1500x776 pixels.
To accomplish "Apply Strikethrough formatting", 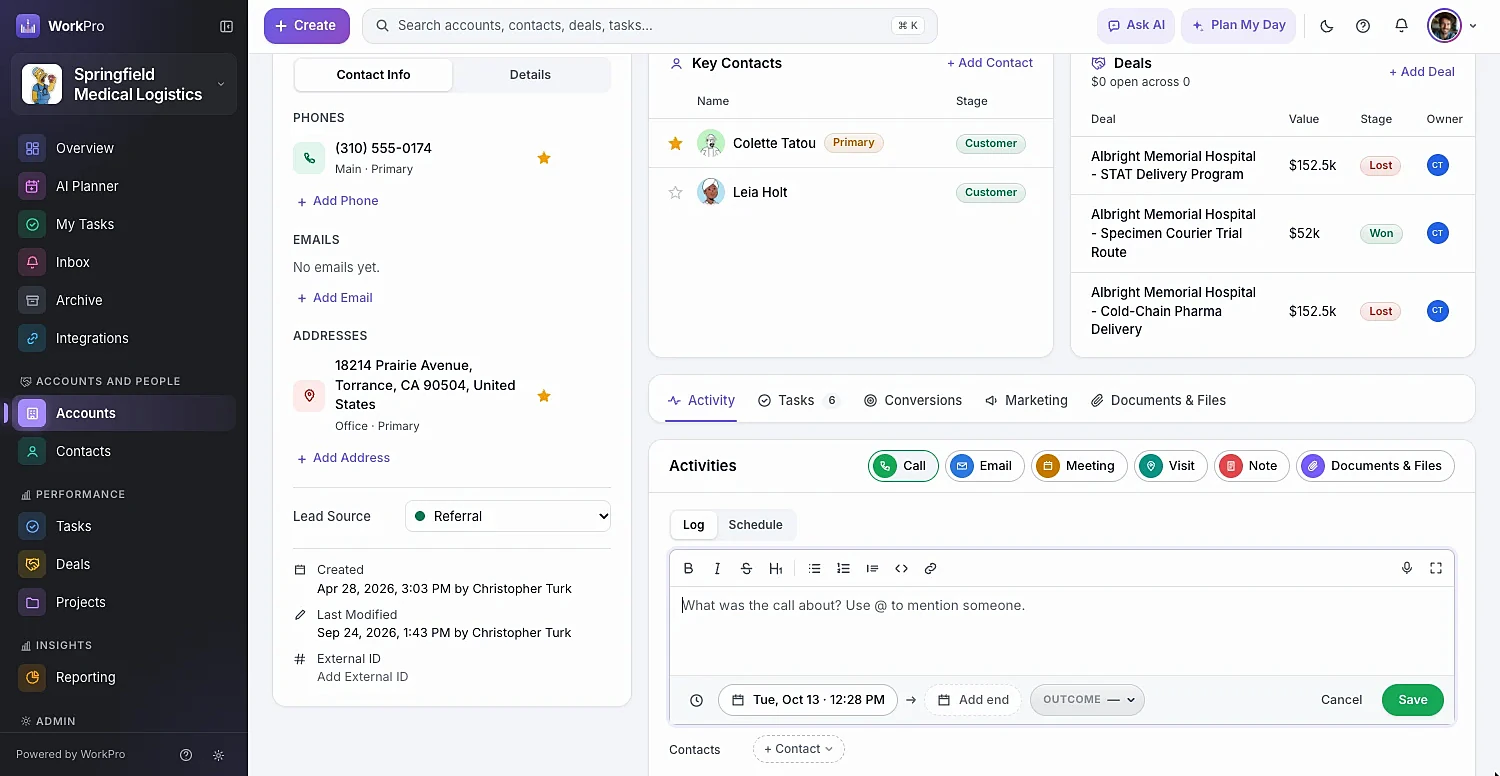I will point(746,568).
